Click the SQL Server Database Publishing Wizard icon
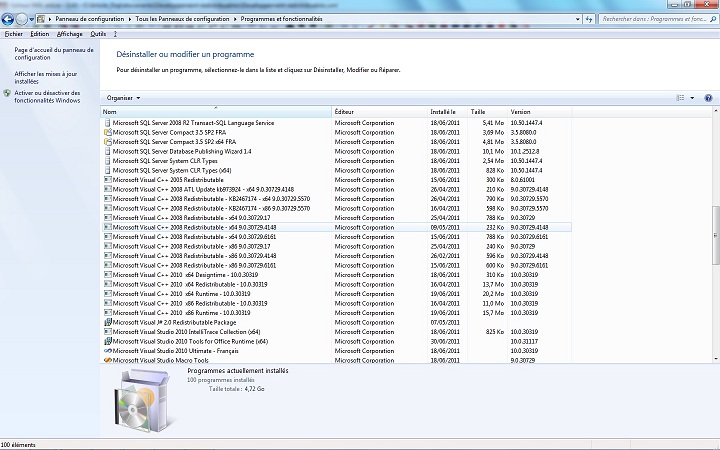Viewport: 720px width, 450px height. point(107,151)
